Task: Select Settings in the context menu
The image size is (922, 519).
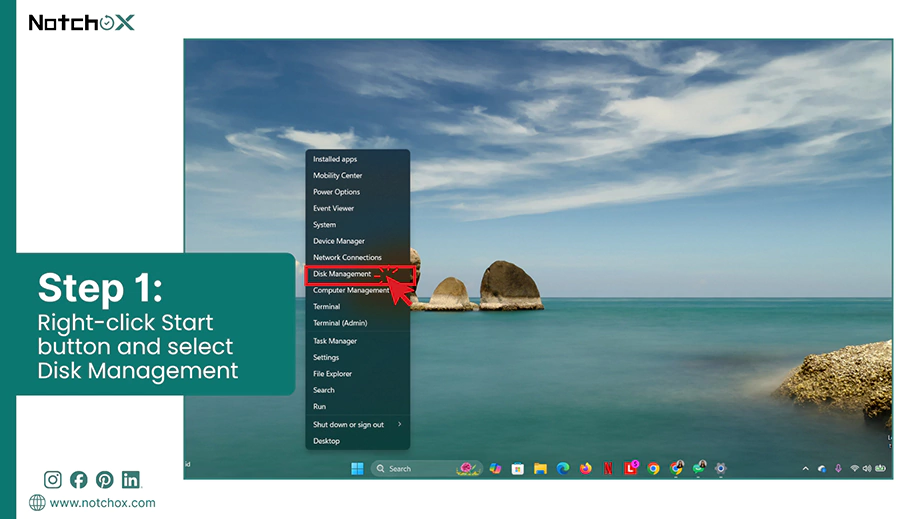Action: click(358, 358)
